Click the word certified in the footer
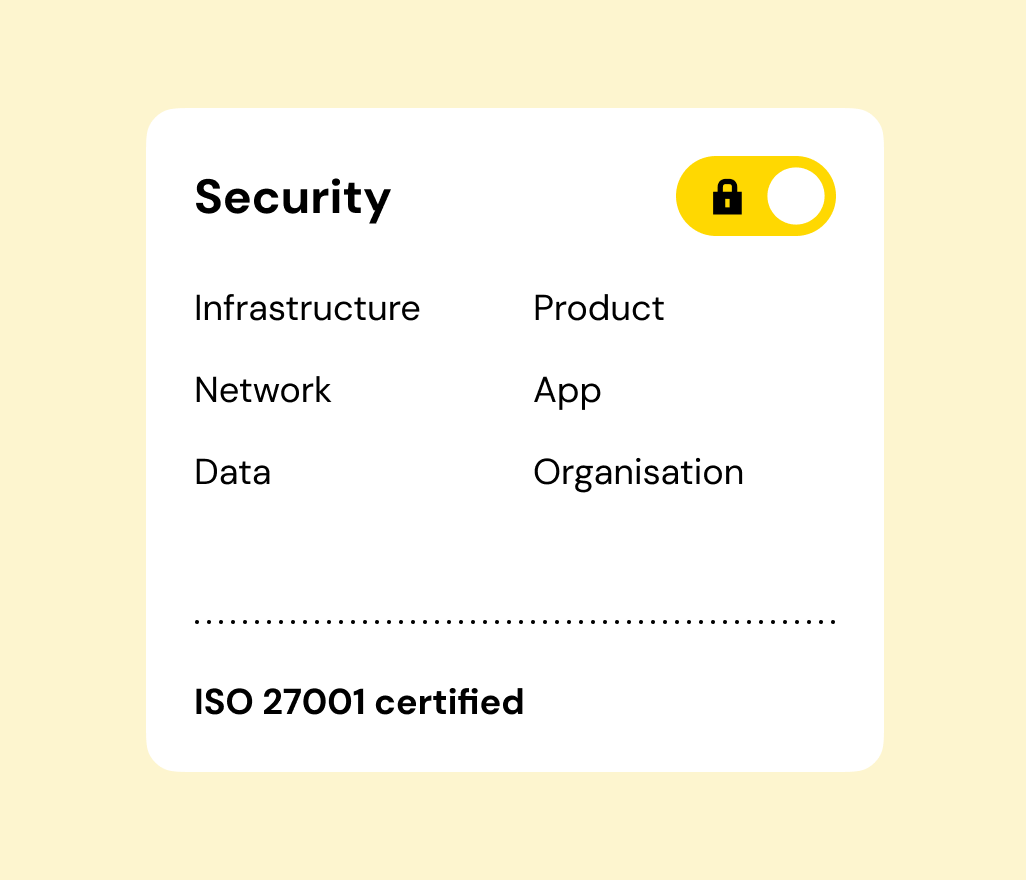Image resolution: width=1026 pixels, height=880 pixels. (449, 702)
